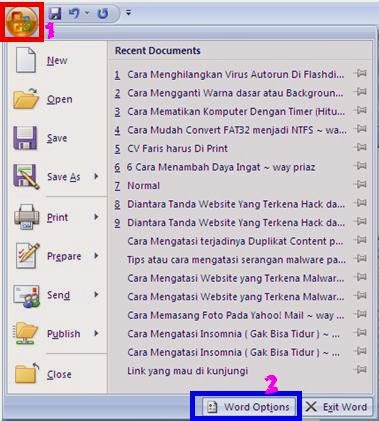Open the Publish menu label
This screenshot has height=421, width=379.
pyautogui.click(x=64, y=334)
